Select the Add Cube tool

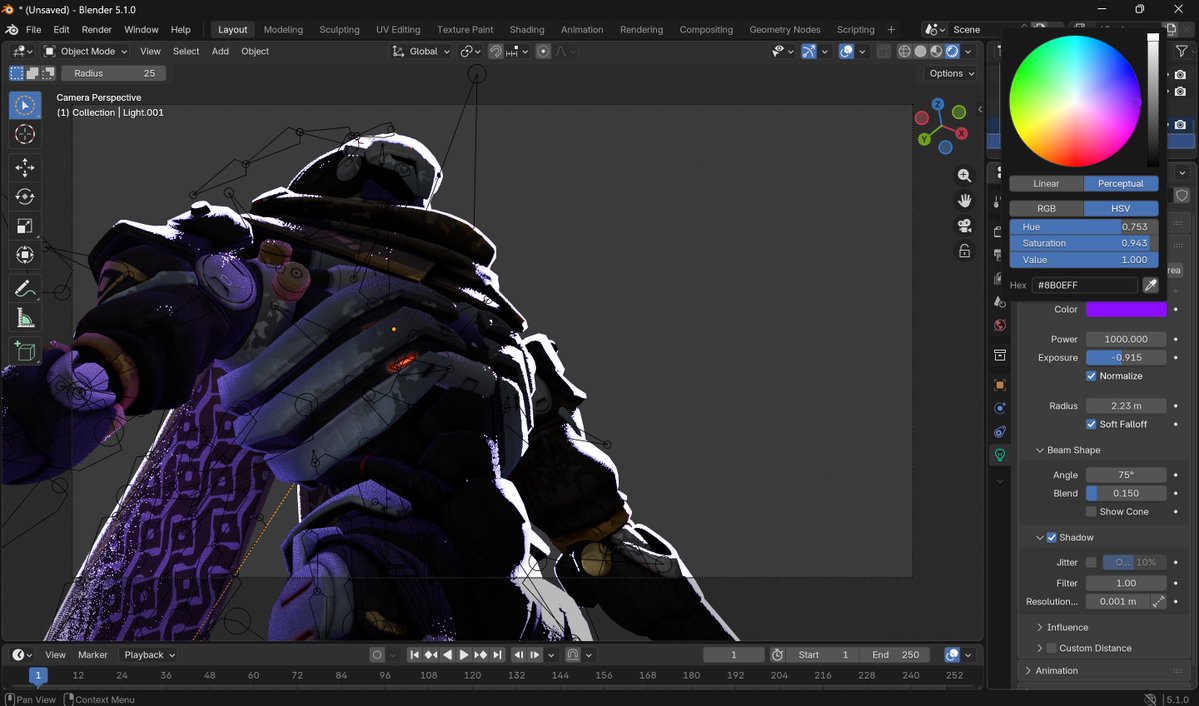click(x=25, y=351)
